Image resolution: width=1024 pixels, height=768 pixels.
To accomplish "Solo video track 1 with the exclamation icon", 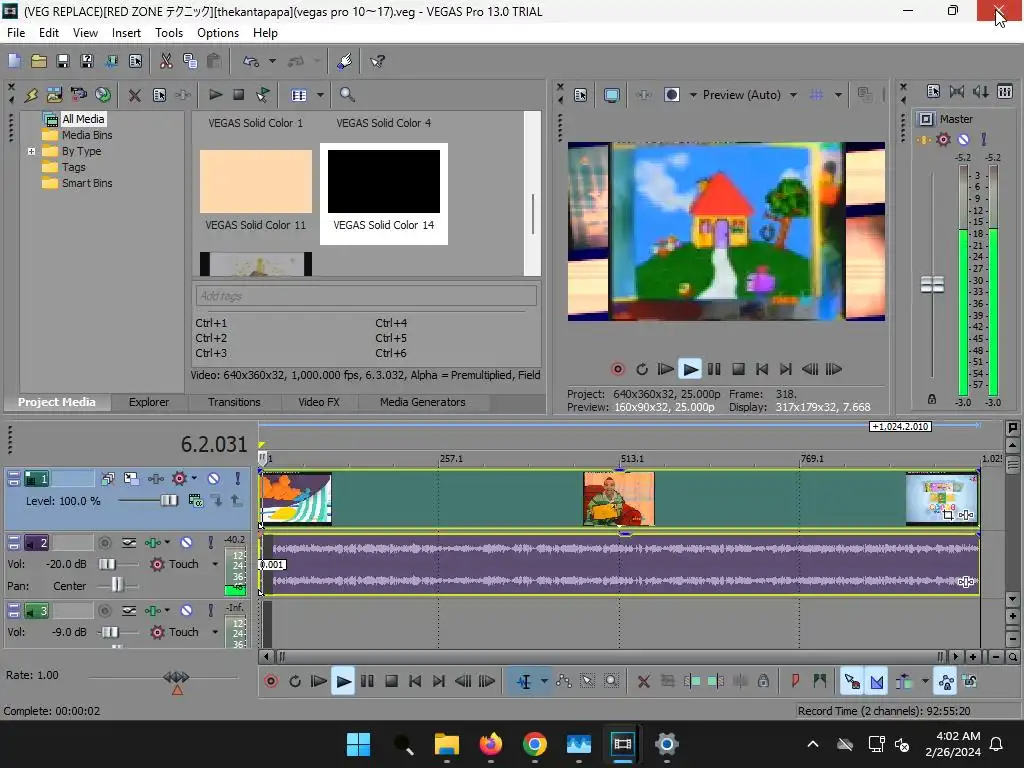I will [x=237, y=479].
